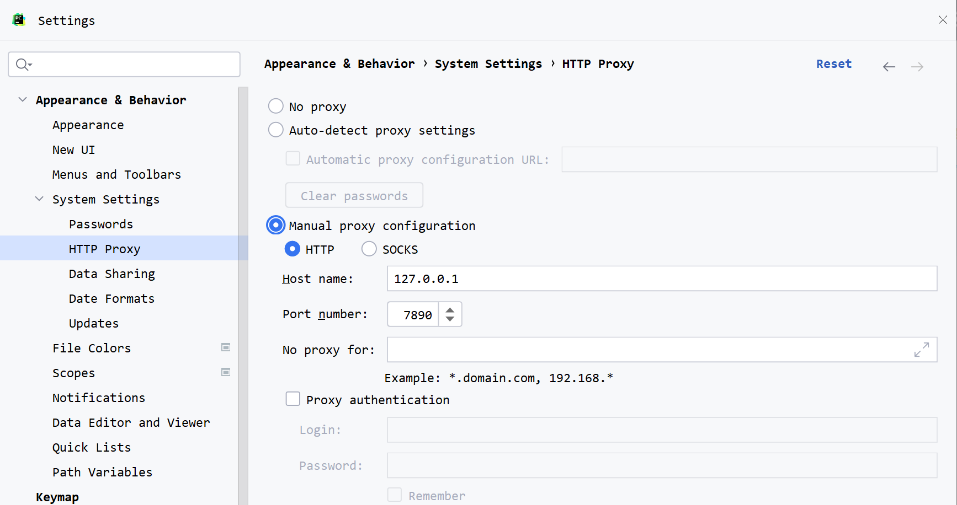Open the Notifications settings page
957x505 pixels.
[x=98, y=398]
